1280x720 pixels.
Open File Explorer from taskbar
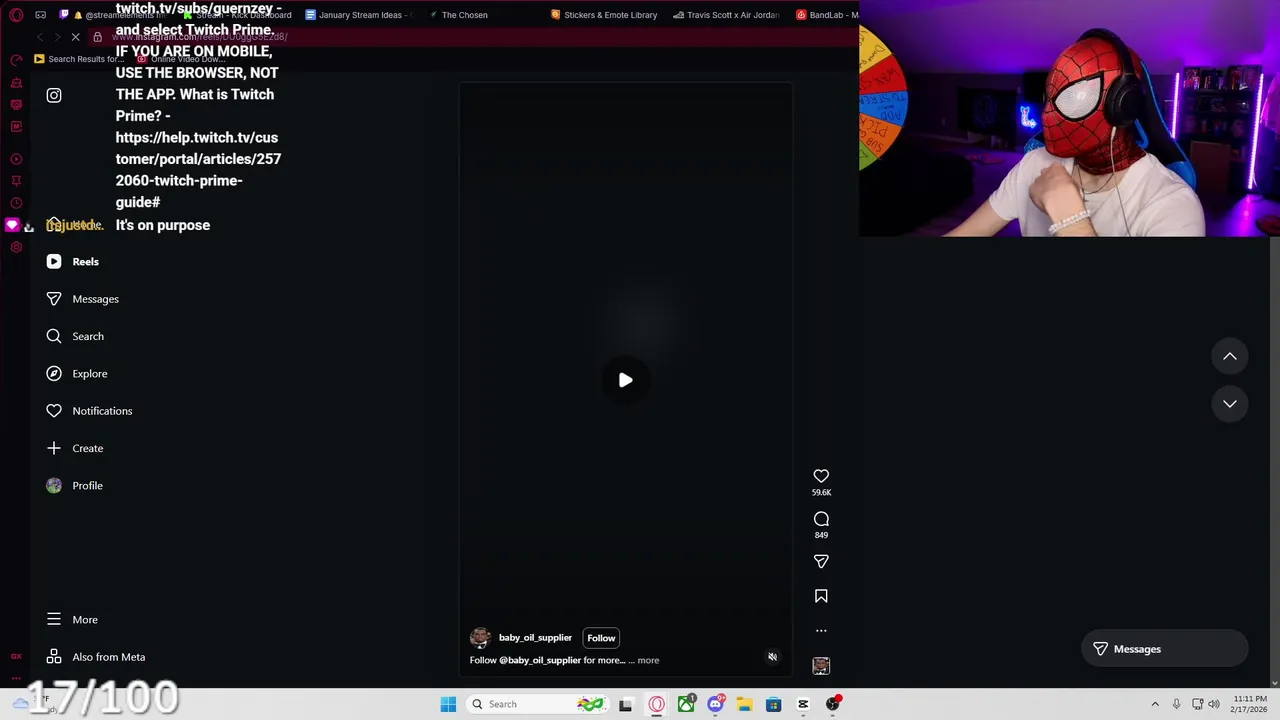point(744,704)
